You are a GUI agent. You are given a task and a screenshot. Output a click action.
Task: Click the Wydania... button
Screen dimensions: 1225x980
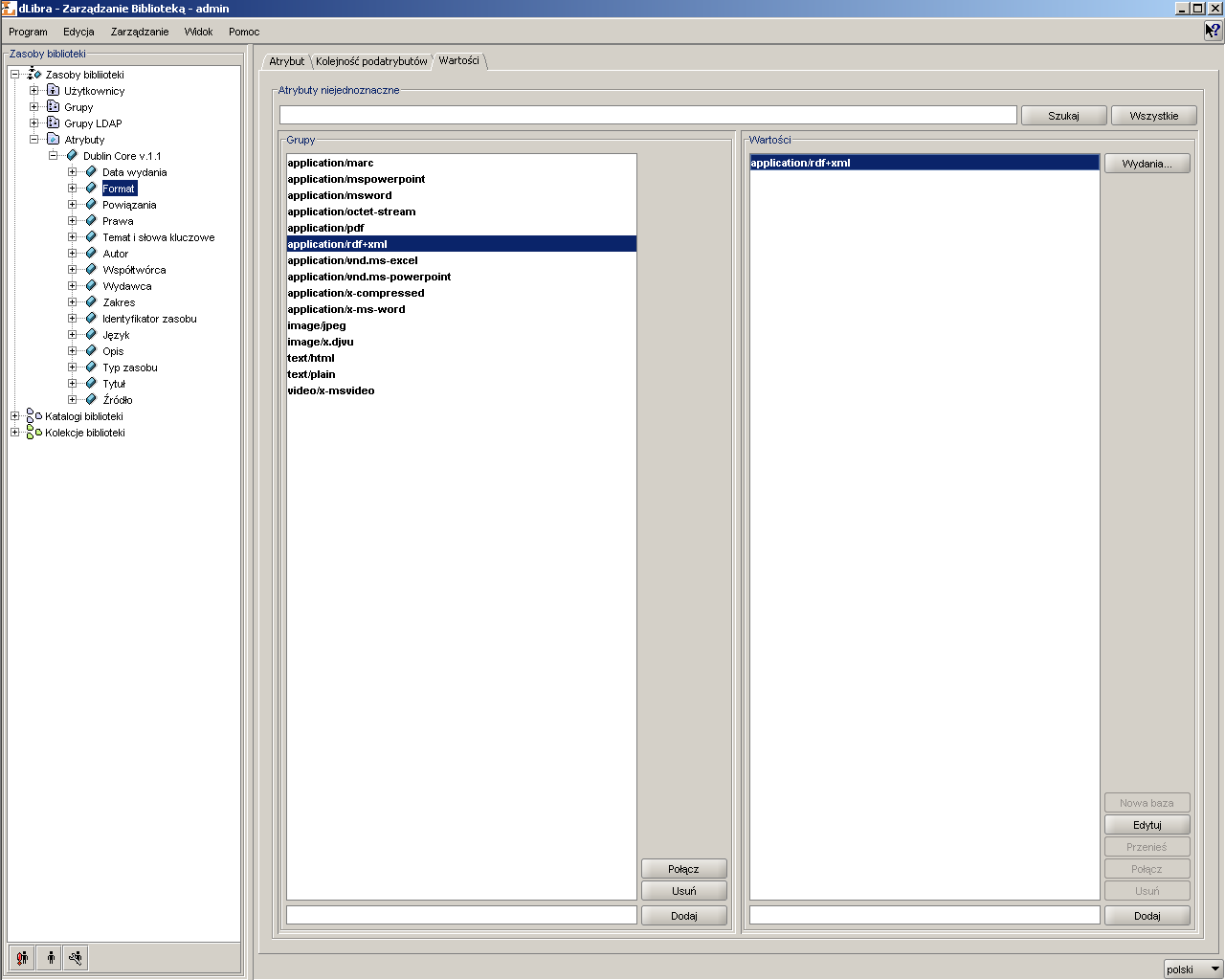tap(1147, 164)
